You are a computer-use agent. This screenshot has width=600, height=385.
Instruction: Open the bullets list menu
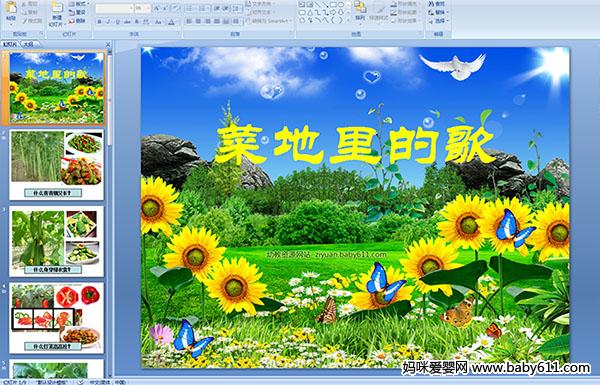click(x=191, y=8)
